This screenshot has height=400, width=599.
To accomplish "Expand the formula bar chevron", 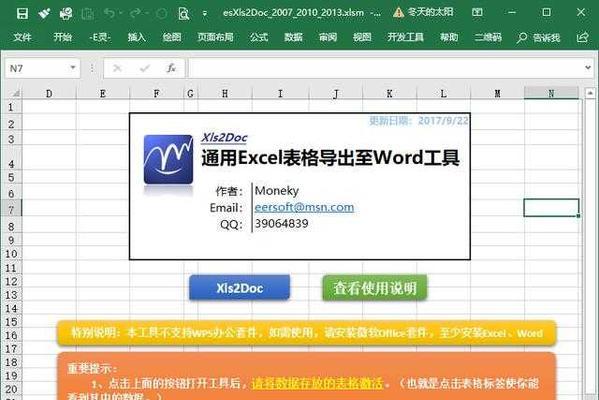I will click(588, 68).
